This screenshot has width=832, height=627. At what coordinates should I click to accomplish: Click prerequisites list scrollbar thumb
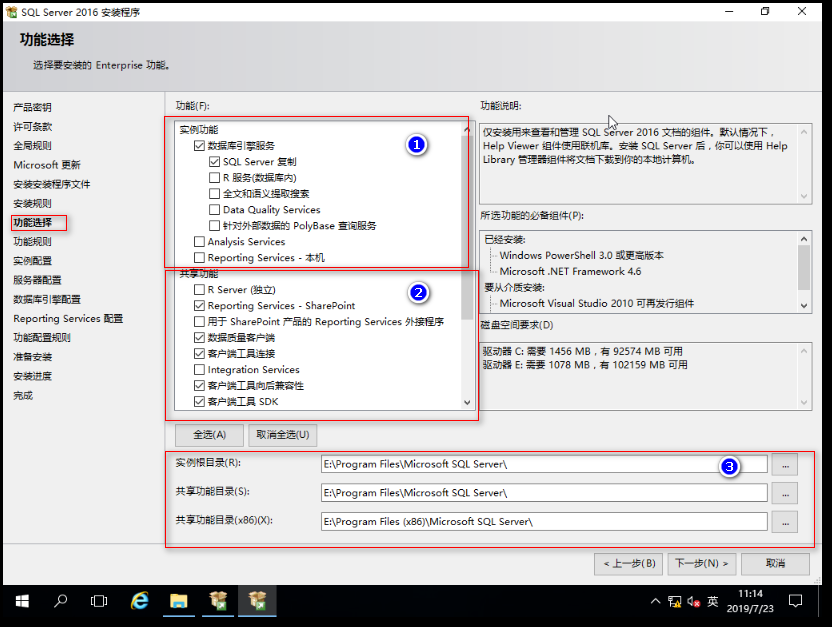(x=804, y=268)
